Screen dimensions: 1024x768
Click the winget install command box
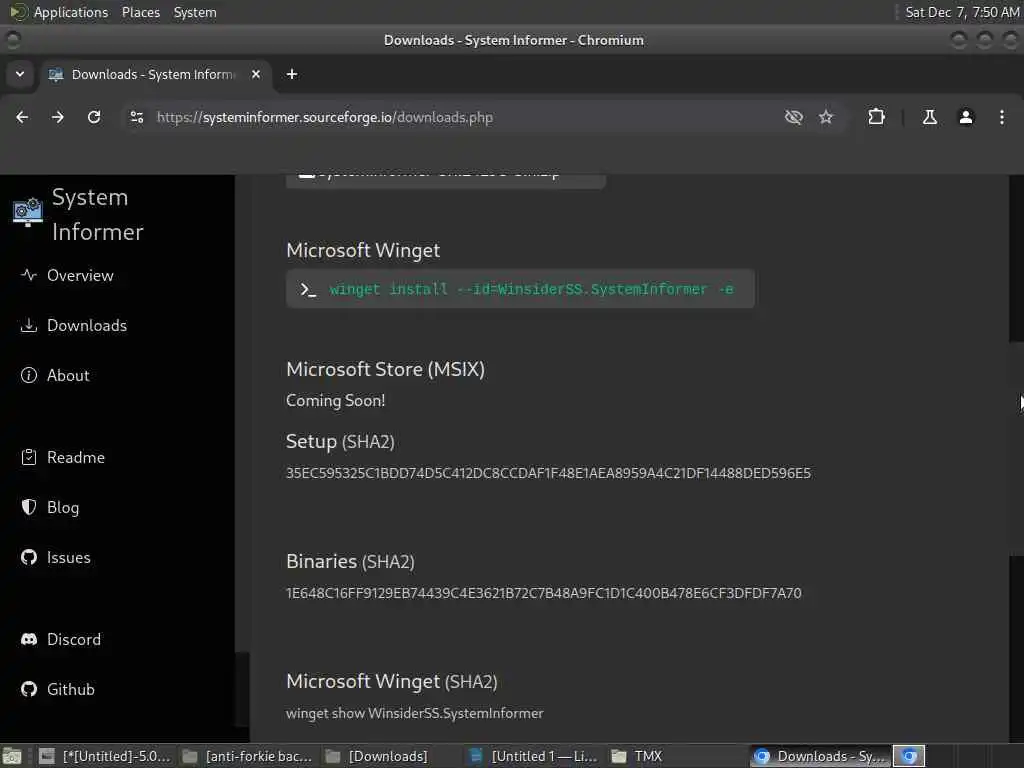tap(520, 289)
